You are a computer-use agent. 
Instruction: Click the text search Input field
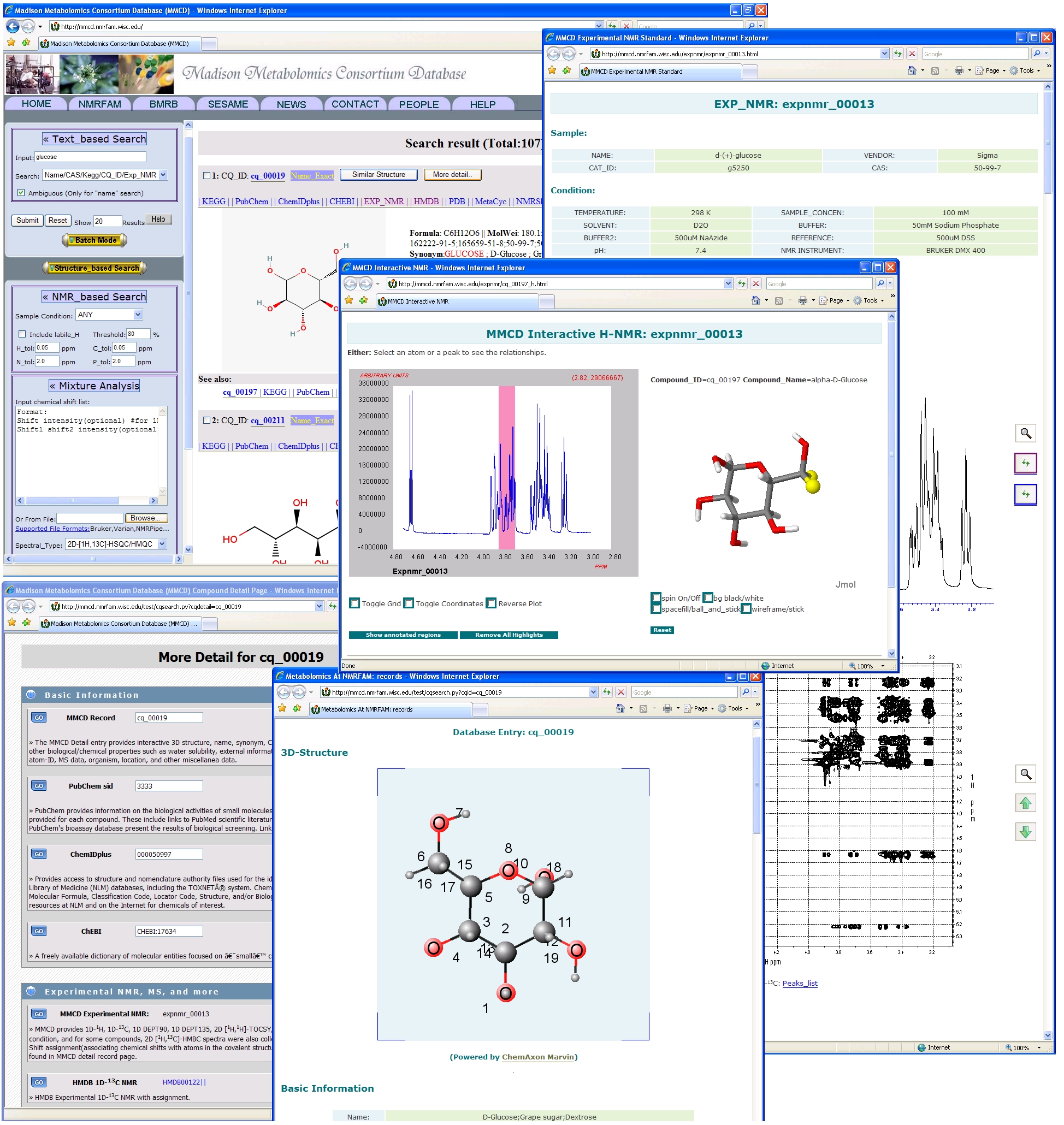pos(90,157)
